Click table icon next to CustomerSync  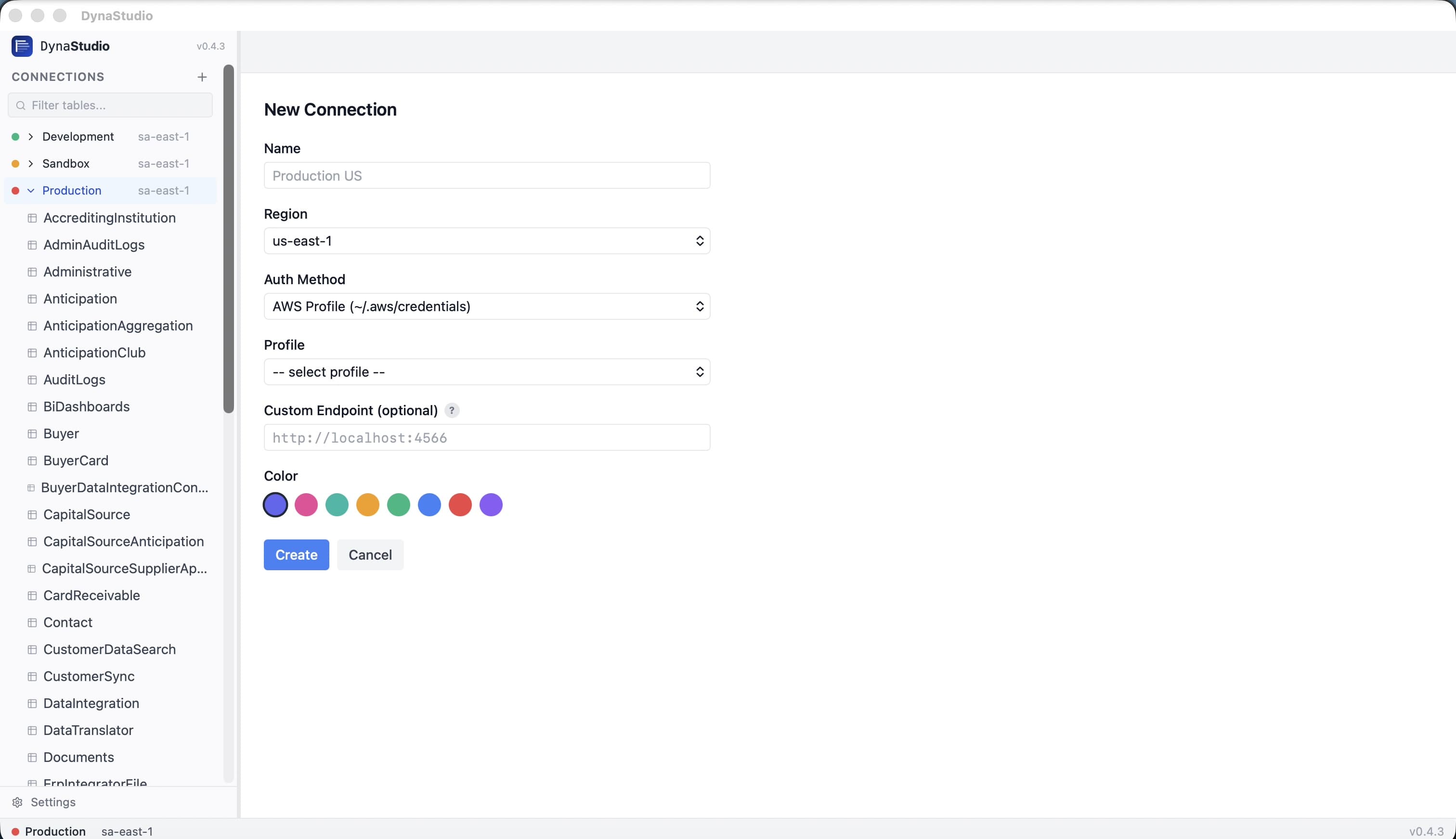[32, 677]
